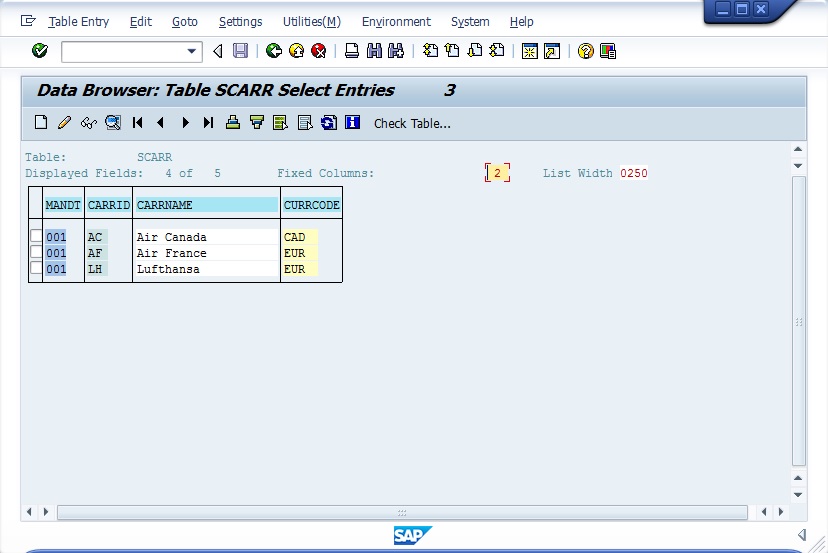Click the red Cancel icon
The image size is (828, 553).
[x=318, y=51]
